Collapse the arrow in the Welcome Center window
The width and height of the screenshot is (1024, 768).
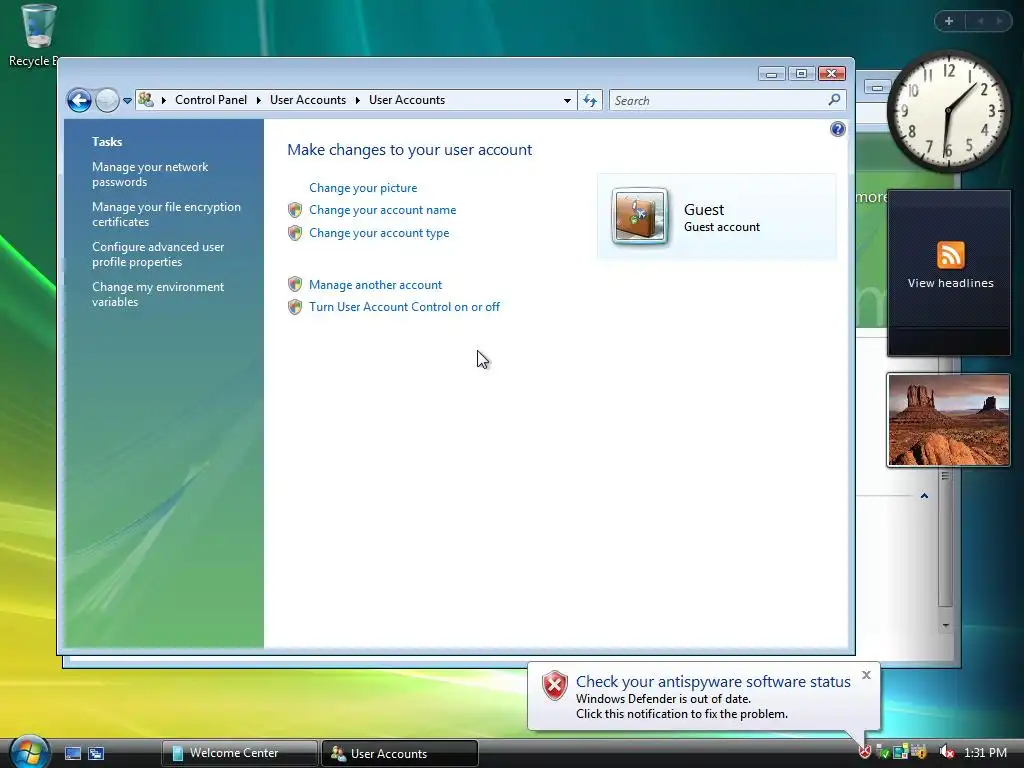(x=924, y=496)
